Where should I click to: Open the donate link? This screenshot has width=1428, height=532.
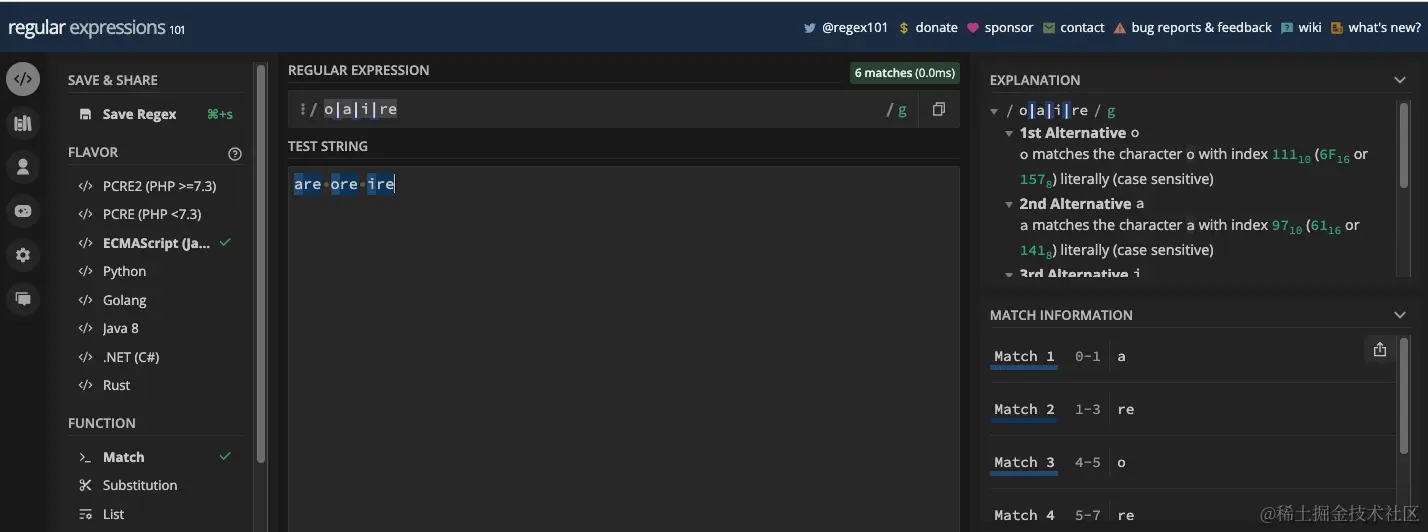click(x=936, y=28)
